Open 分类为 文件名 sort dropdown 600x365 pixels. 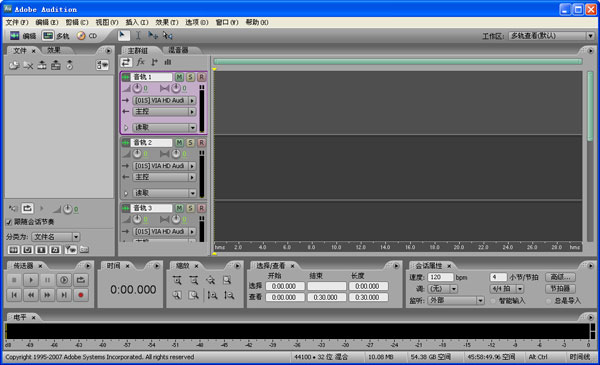pos(55,237)
